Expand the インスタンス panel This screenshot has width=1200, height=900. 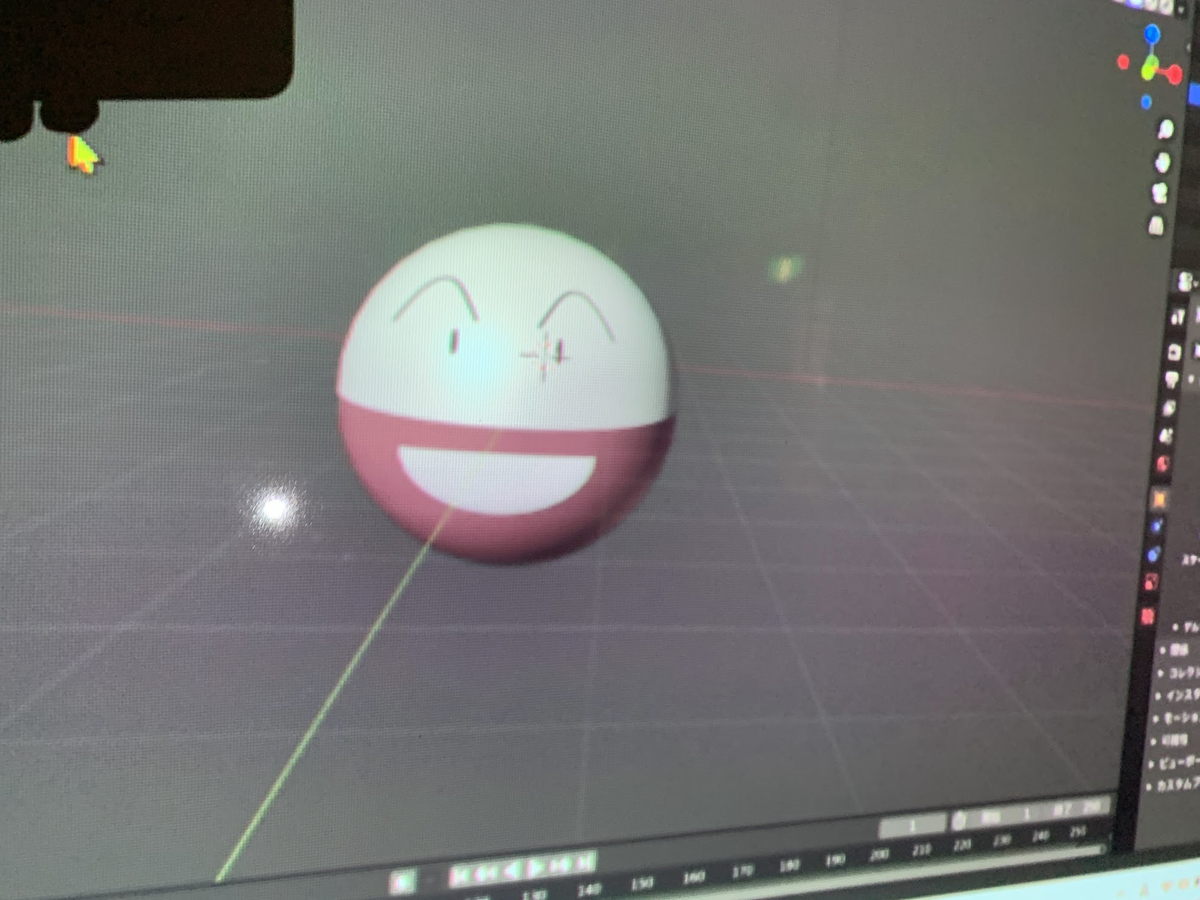1176,696
